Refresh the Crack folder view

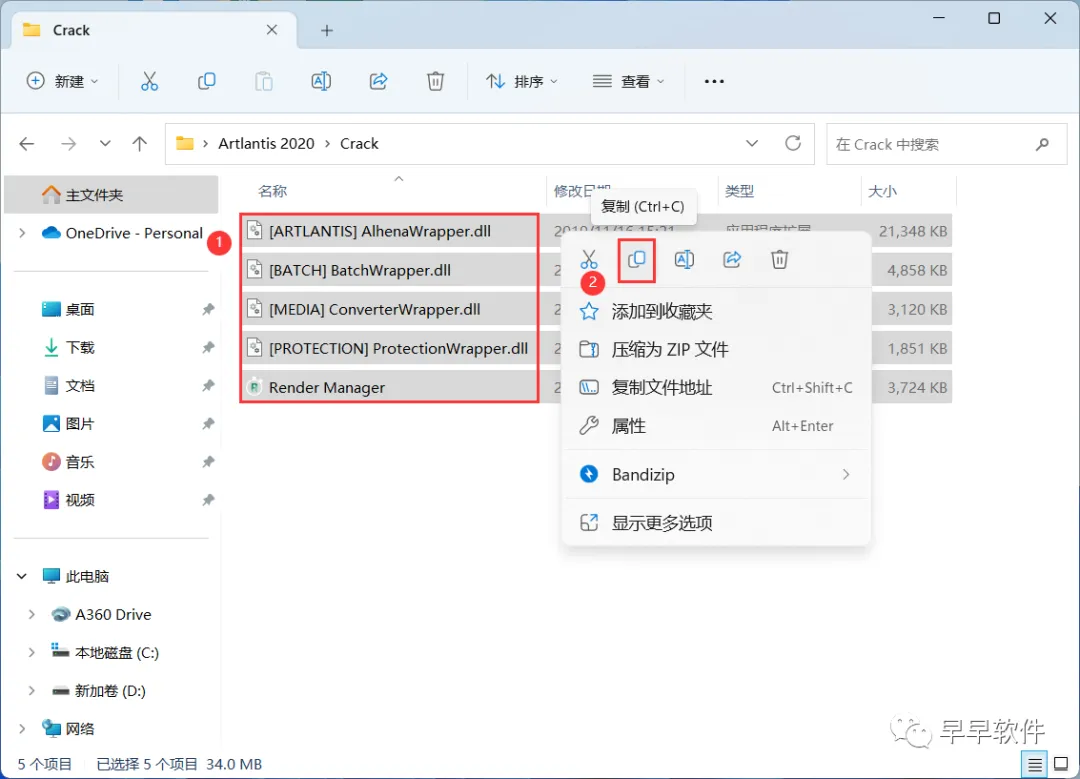click(793, 143)
